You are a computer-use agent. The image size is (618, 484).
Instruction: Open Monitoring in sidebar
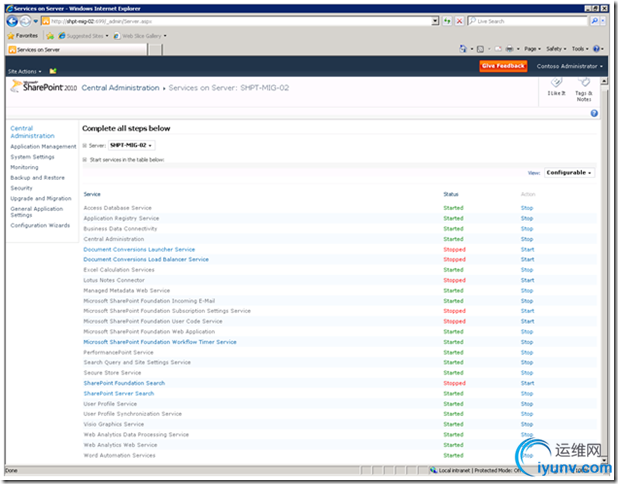(24, 167)
